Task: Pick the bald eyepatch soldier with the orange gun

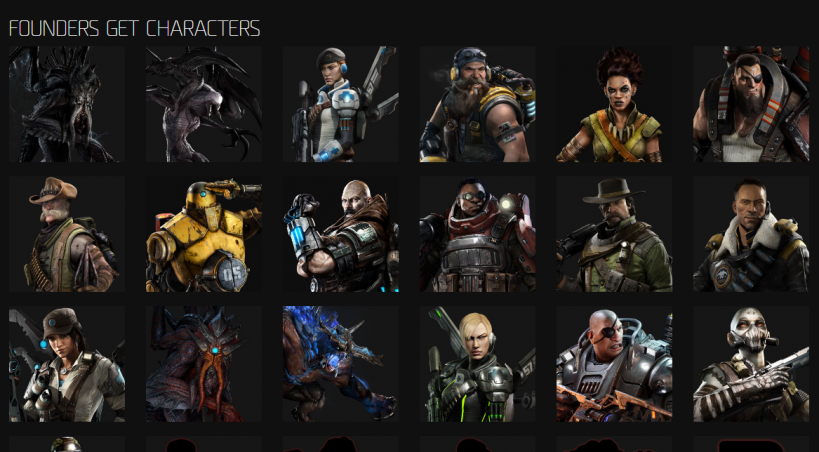Action: point(614,364)
